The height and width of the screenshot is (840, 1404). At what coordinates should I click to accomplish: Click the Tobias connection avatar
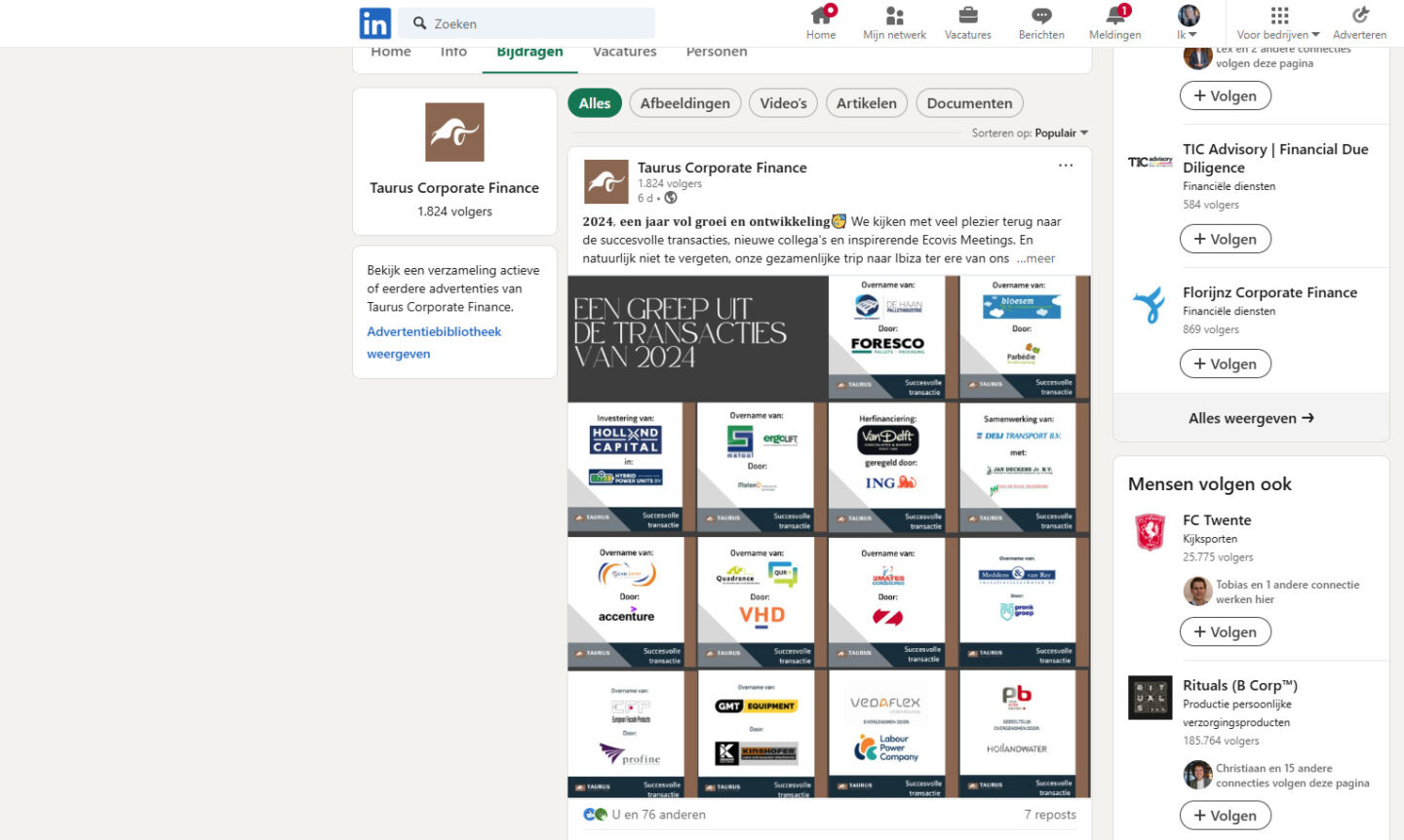pyautogui.click(x=1197, y=592)
